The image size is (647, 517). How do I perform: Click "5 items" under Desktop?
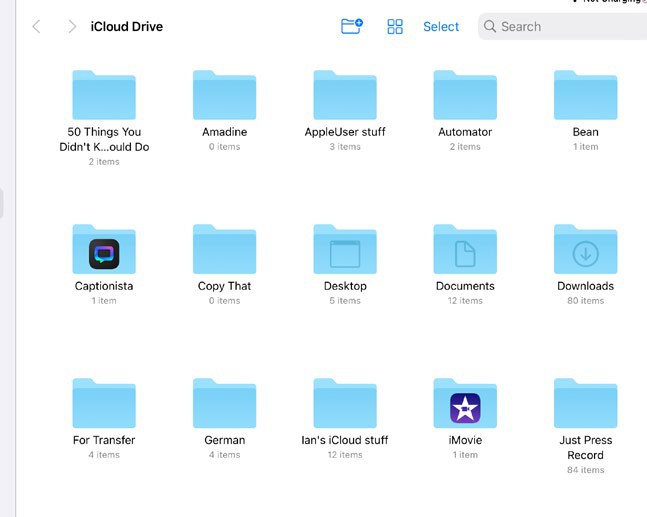coord(345,301)
